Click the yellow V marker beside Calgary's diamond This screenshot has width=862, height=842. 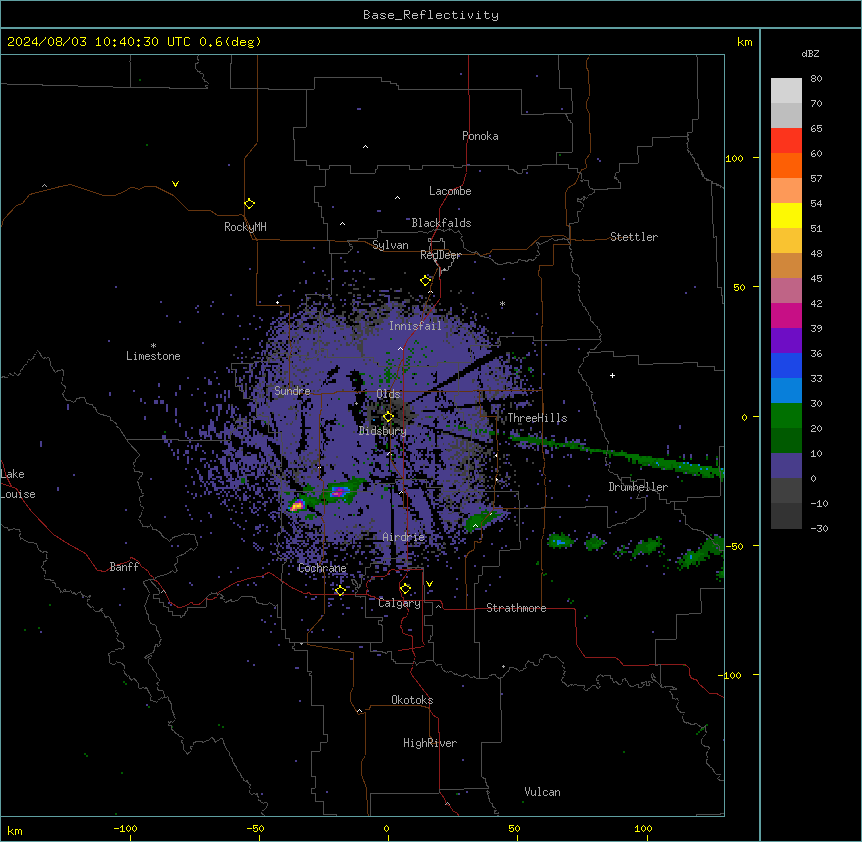pos(429,584)
